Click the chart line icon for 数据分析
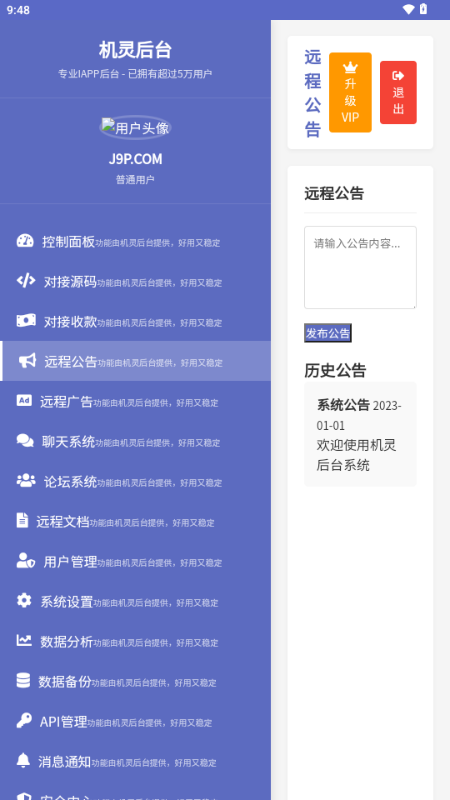450x800 pixels. [x=24, y=640]
